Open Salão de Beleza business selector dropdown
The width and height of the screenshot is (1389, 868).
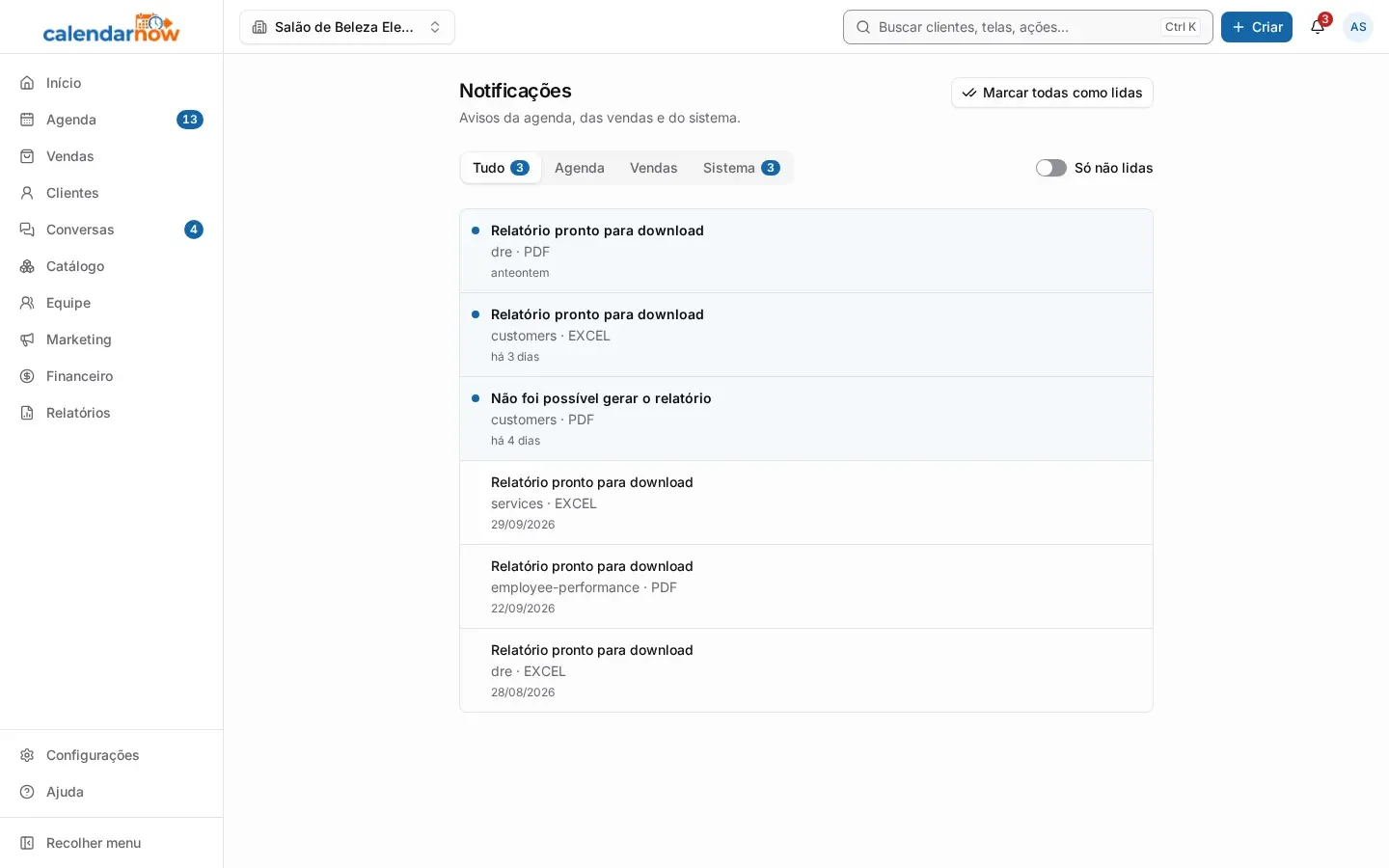[347, 27]
